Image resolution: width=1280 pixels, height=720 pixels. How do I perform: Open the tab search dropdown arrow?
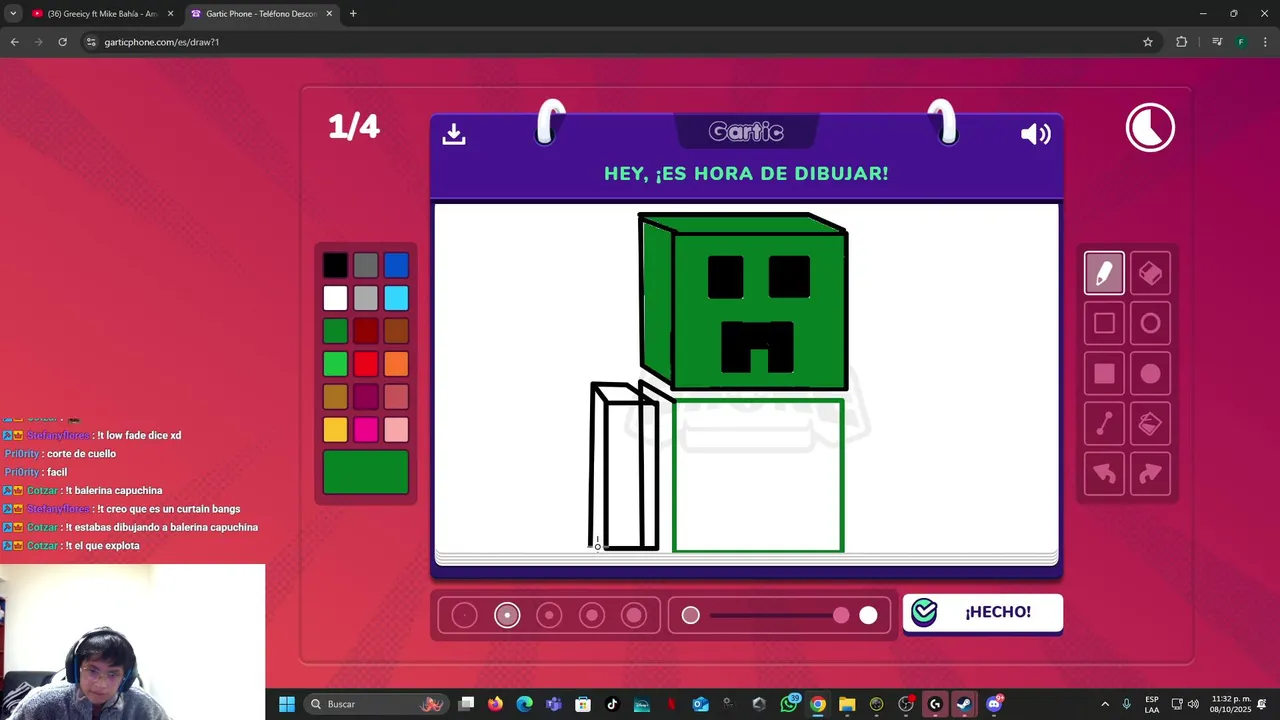click(13, 14)
